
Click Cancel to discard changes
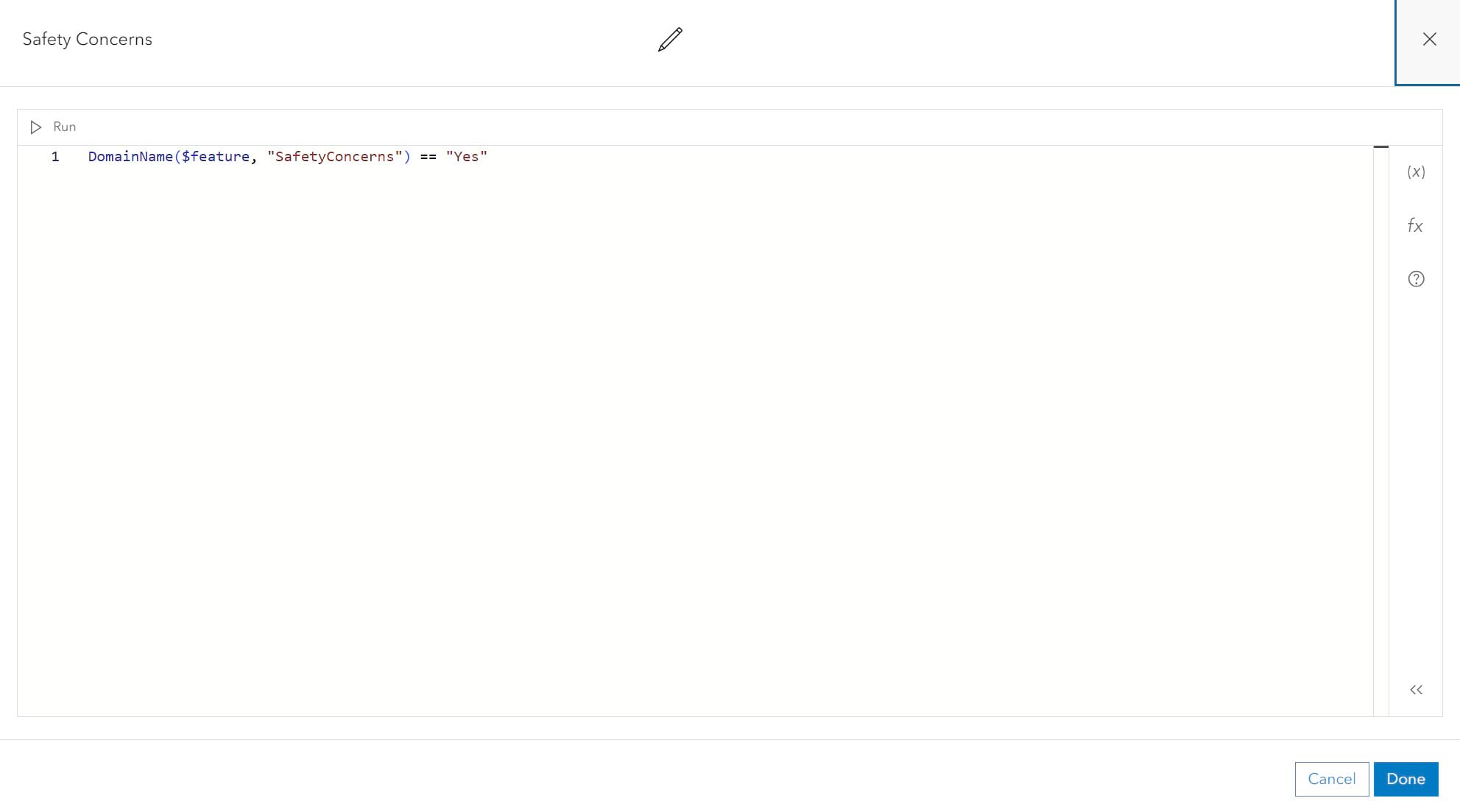click(1332, 778)
